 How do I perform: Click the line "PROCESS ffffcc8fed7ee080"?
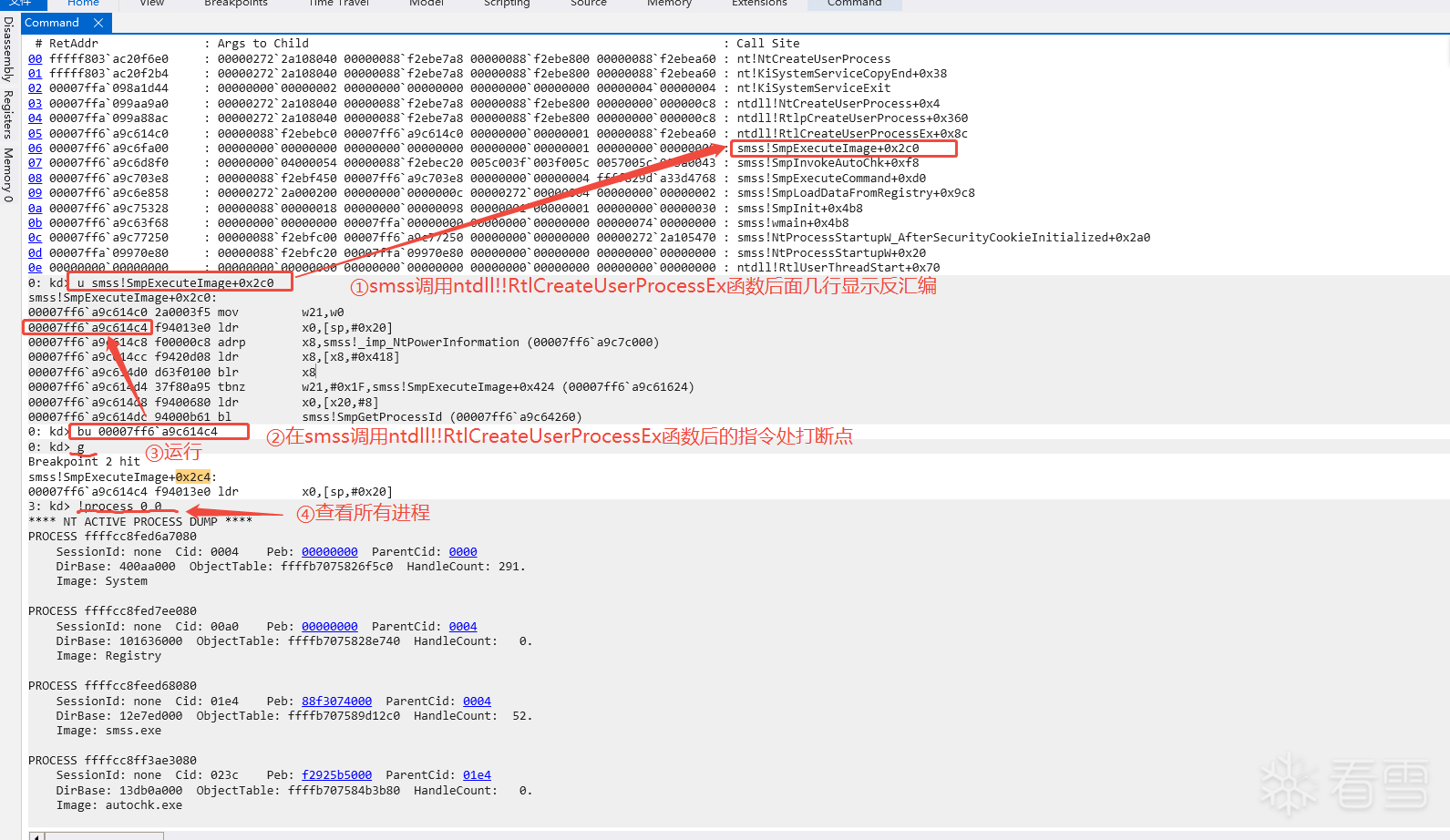pos(112,611)
